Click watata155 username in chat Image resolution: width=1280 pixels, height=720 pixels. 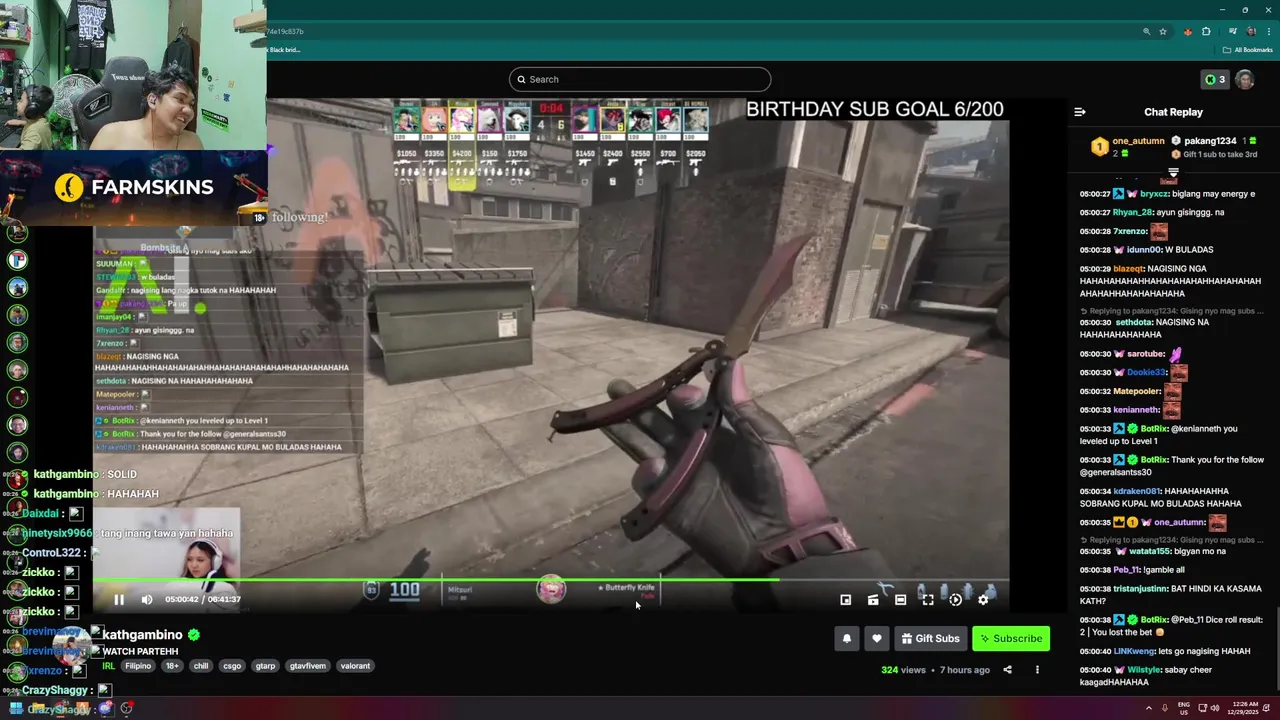pyautogui.click(x=1149, y=551)
